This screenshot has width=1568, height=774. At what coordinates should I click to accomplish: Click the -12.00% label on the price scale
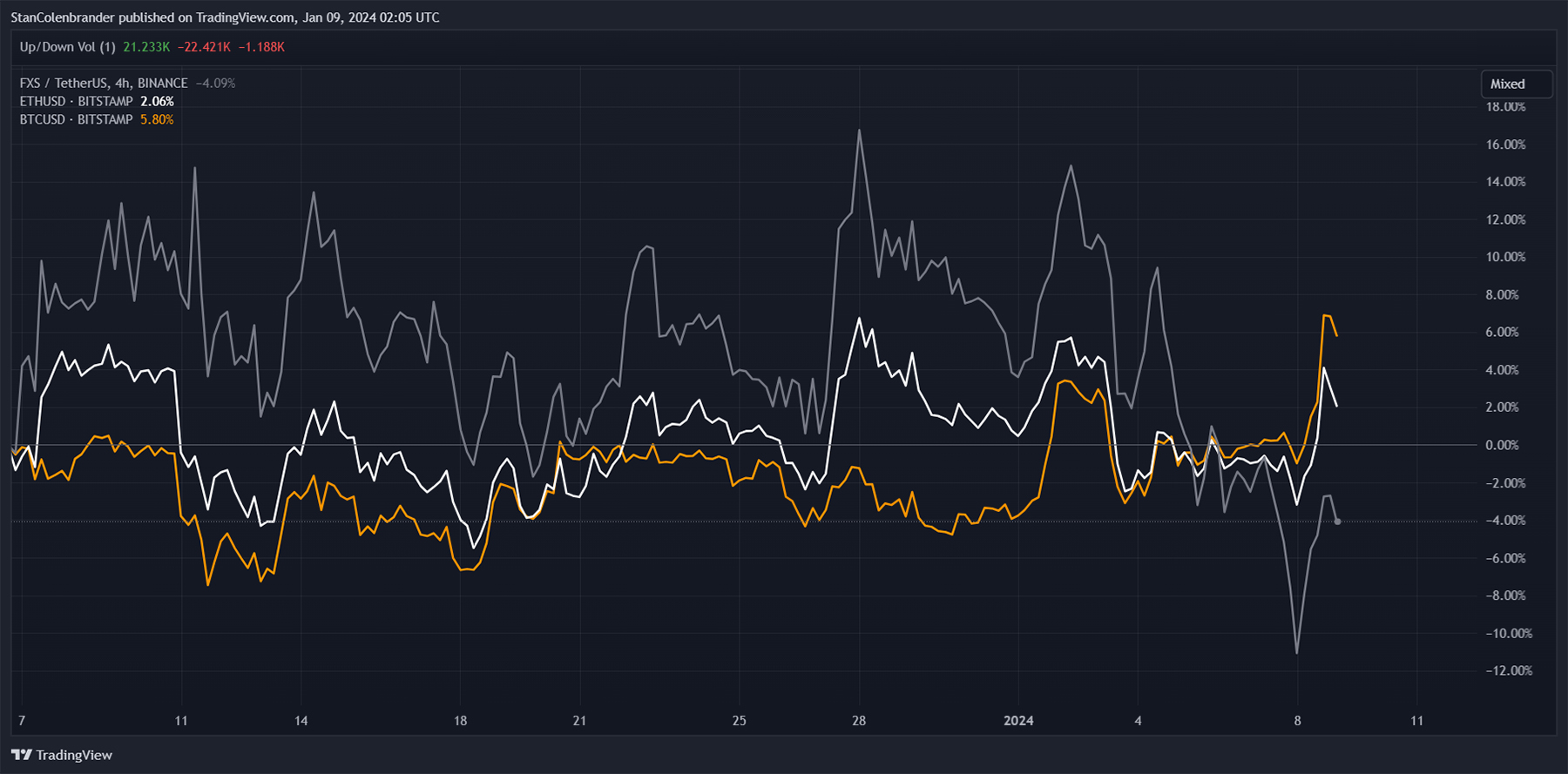pos(1507,670)
